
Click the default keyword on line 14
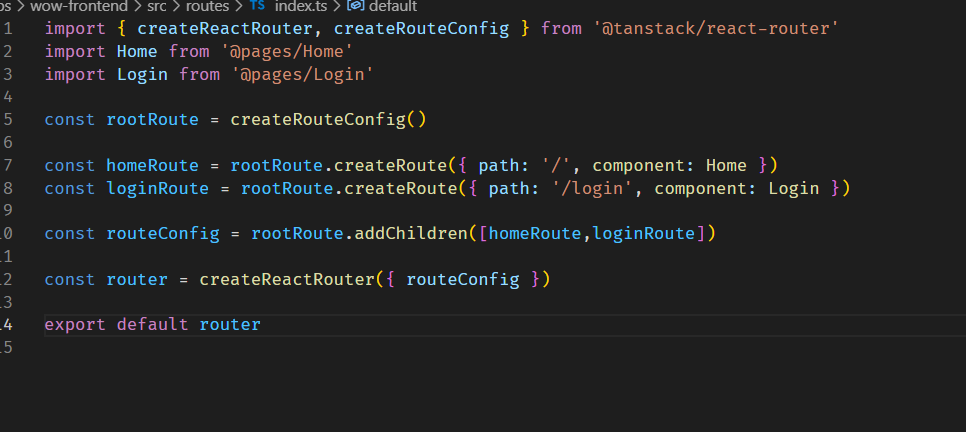[x=152, y=324]
